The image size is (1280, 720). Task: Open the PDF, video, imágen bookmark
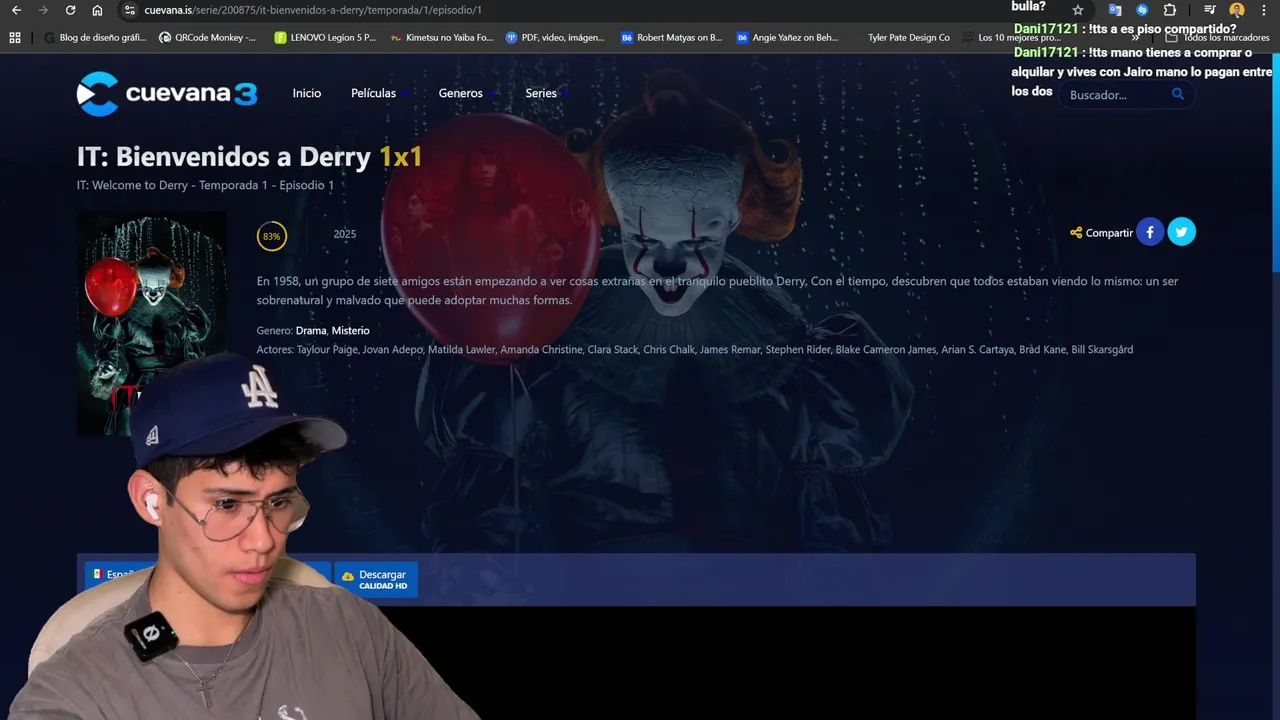[x=555, y=38]
